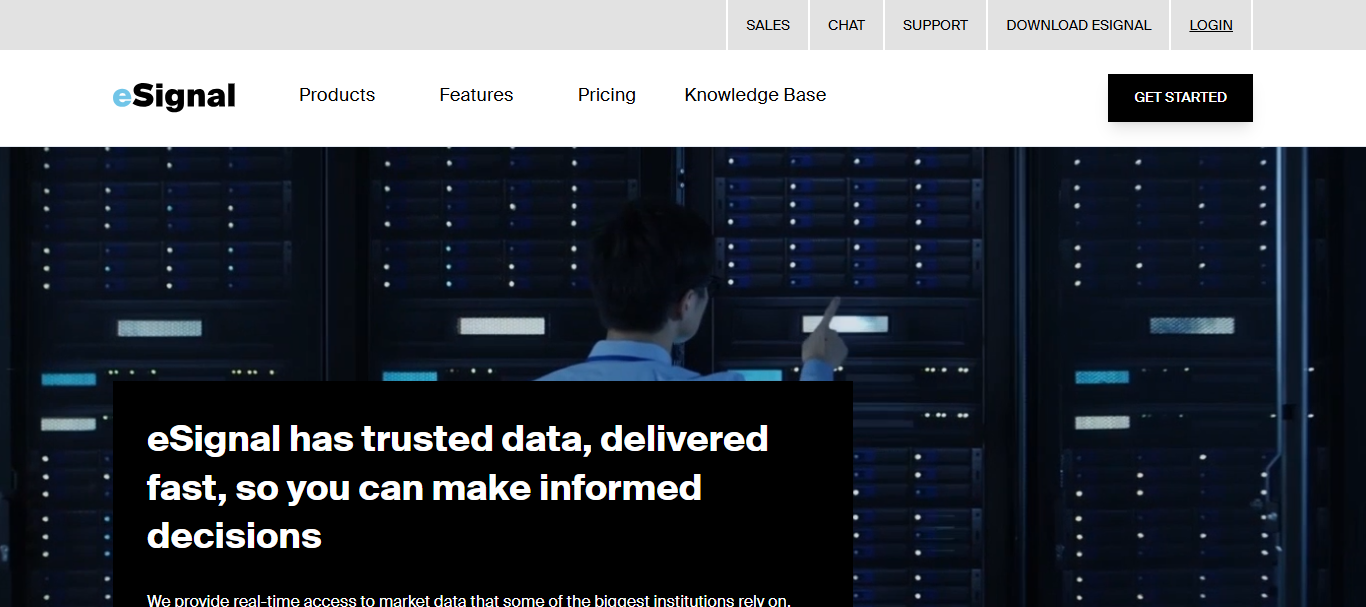The width and height of the screenshot is (1366, 607).
Task: Click DOWNLOAD ESIGNAL in top bar
Action: (x=1079, y=25)
